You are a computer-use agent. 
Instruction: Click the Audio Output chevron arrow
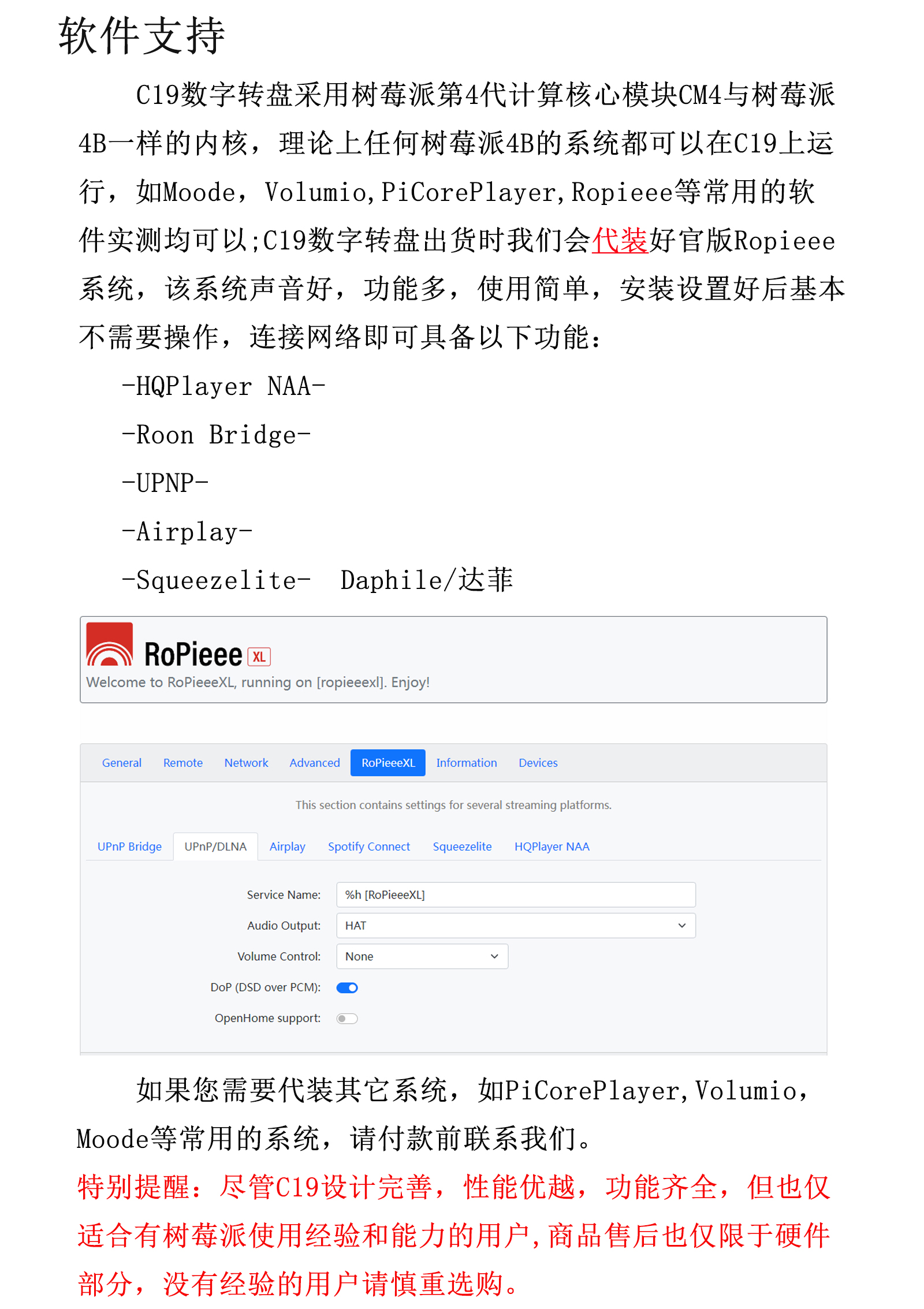coord(682,926)
